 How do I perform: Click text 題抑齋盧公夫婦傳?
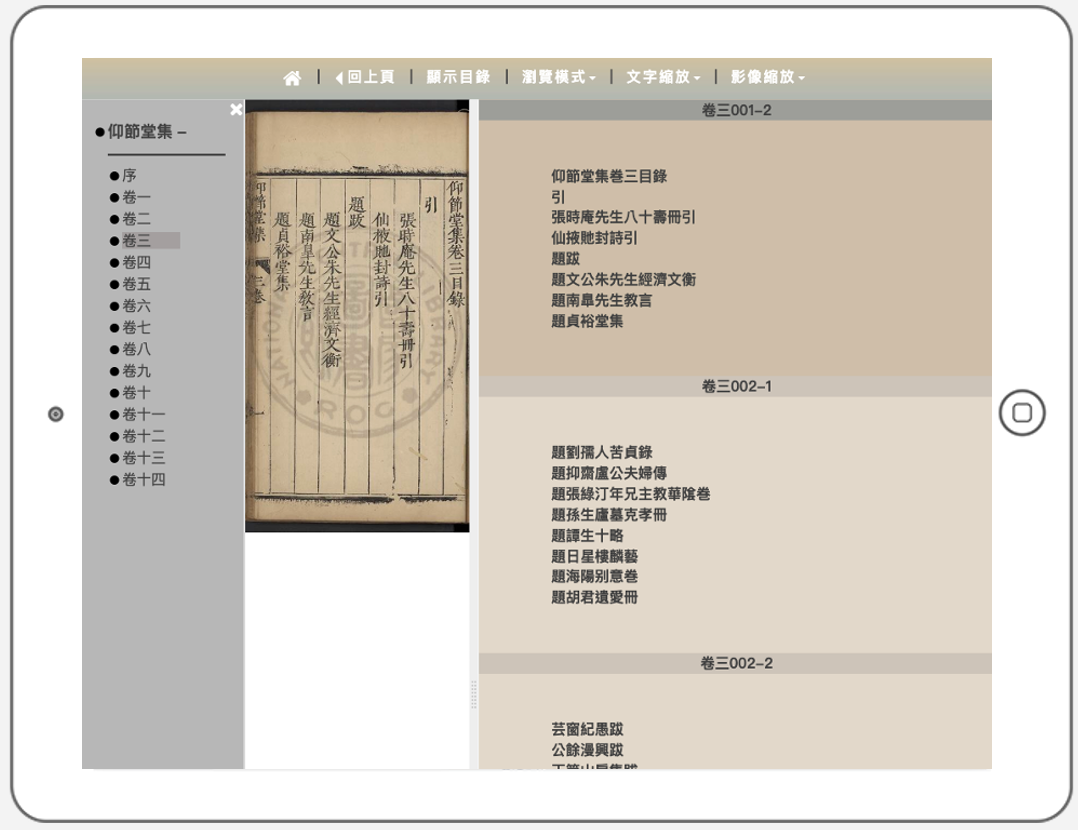[x=609, y=473]
